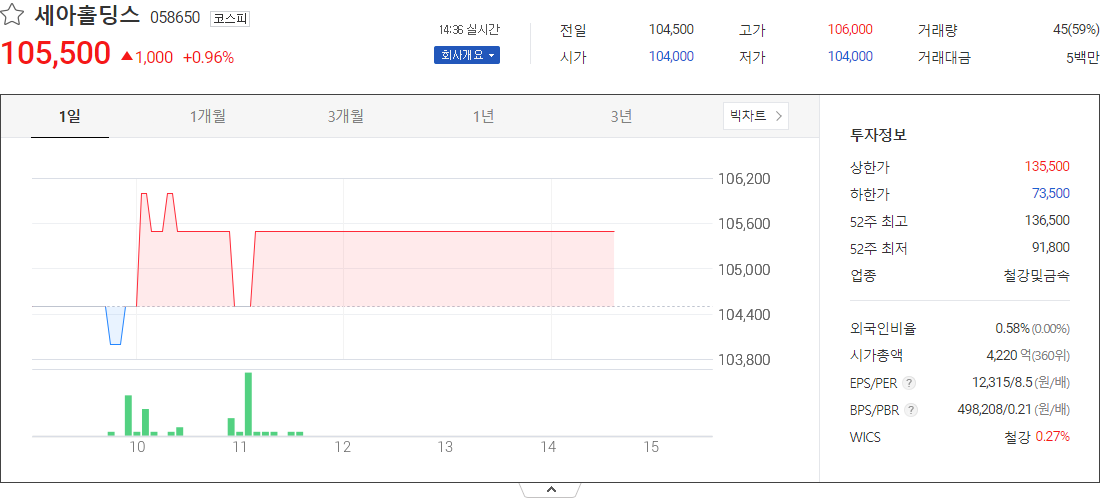Click the 하한가 value 73,500
The height and width of the screenshot is (499, 1100).
click(1050, 194)
